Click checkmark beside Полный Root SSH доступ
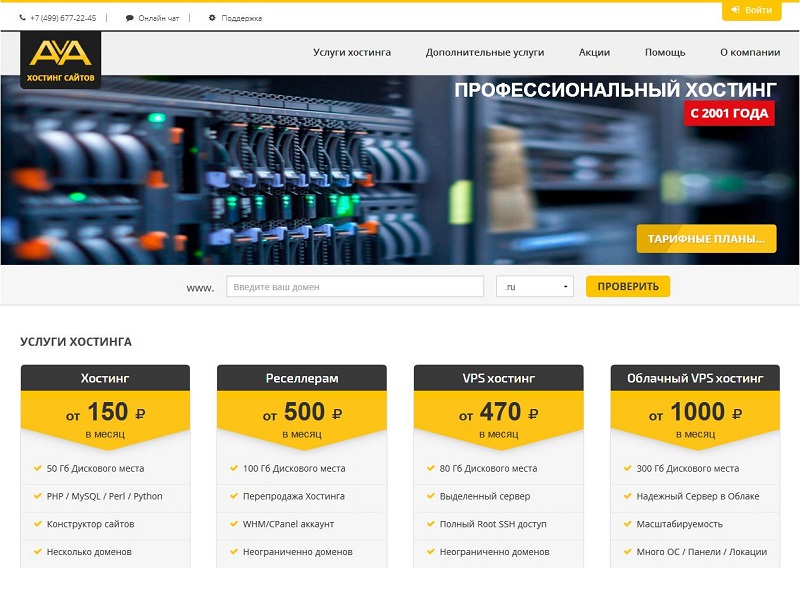Viewport: 800px width, 593px height. point(431,524)
